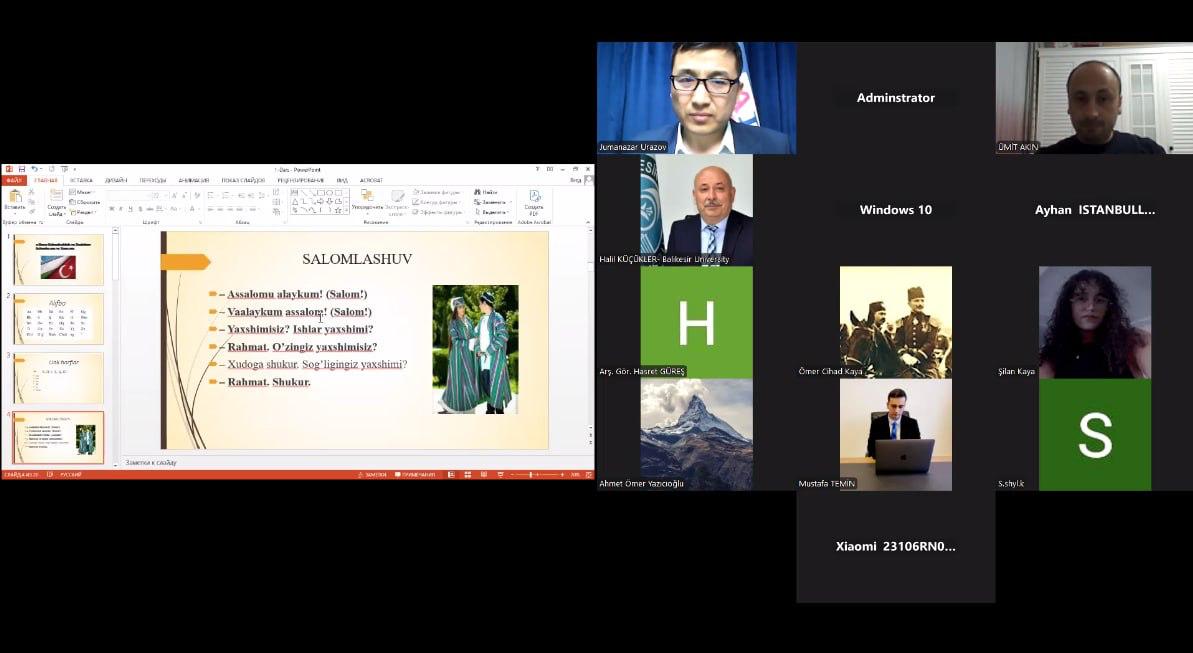Click the Вставить (Paste) clipboard icon
This screenshot has height=653, width=1193.
tap(14, 196)
